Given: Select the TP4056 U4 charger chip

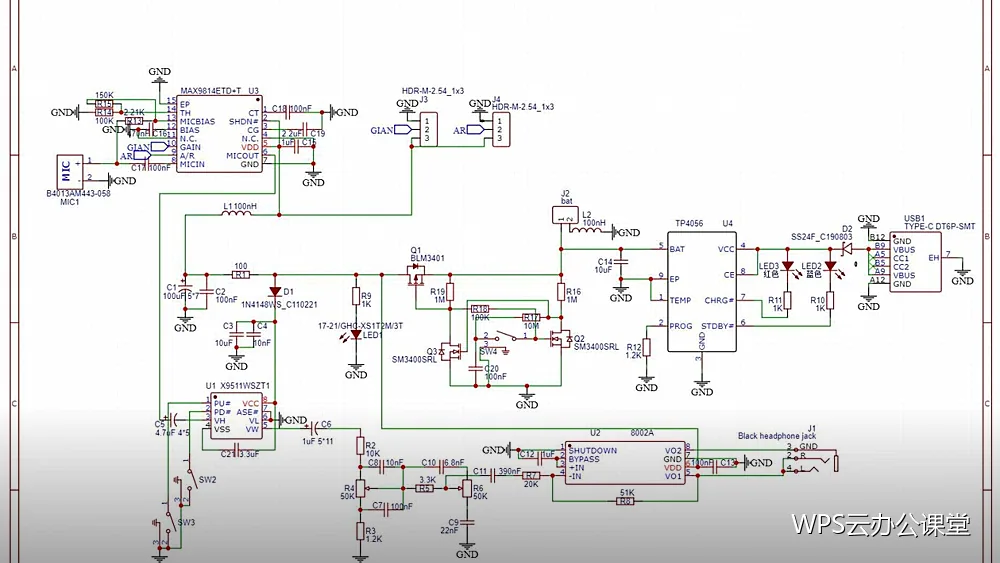Looking at the screenshot, I should [x=702, y=291].
